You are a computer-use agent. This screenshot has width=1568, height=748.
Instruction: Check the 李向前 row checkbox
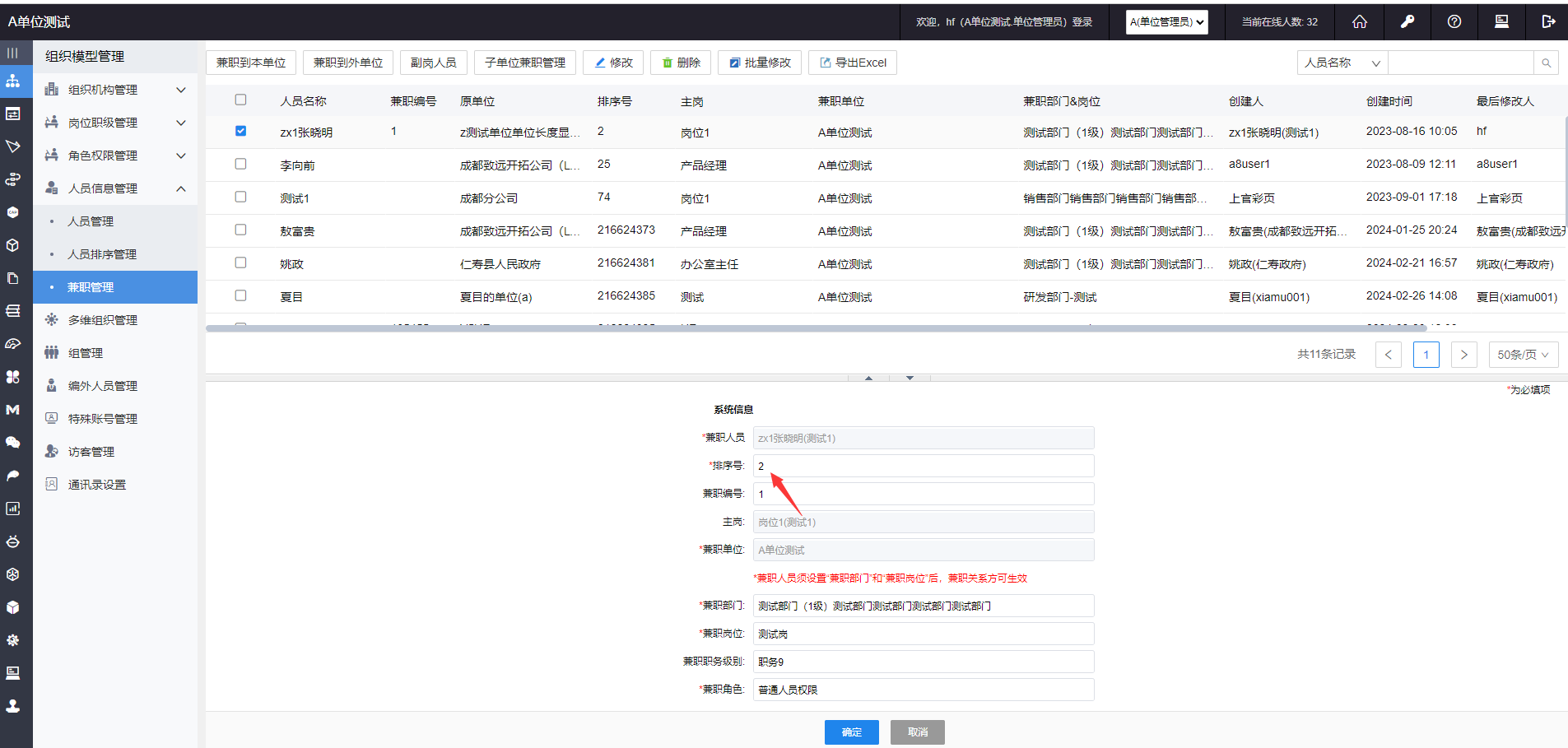240,164
